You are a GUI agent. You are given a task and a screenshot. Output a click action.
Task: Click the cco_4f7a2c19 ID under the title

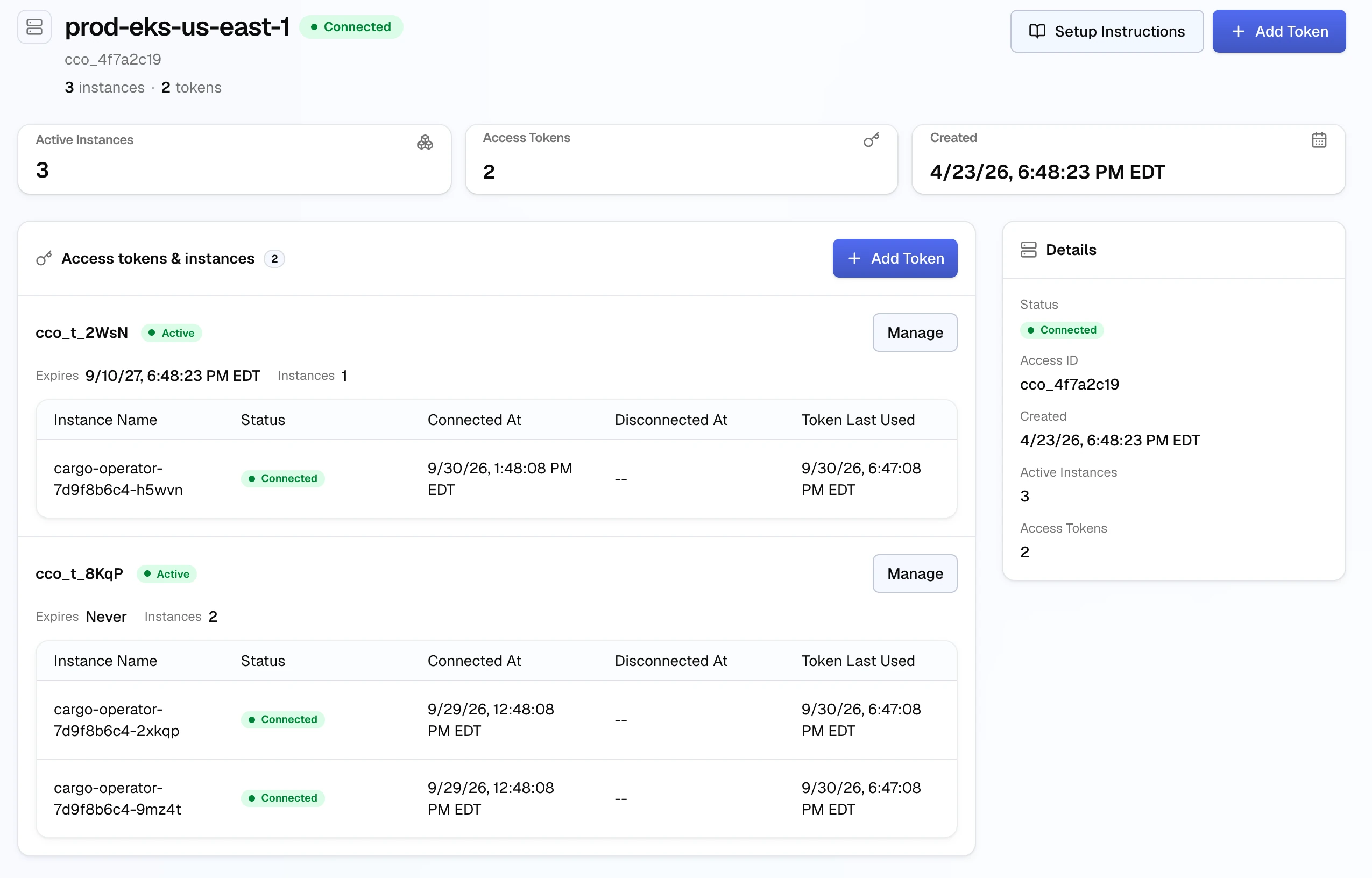pyautogui.click(x=113, y=59)
